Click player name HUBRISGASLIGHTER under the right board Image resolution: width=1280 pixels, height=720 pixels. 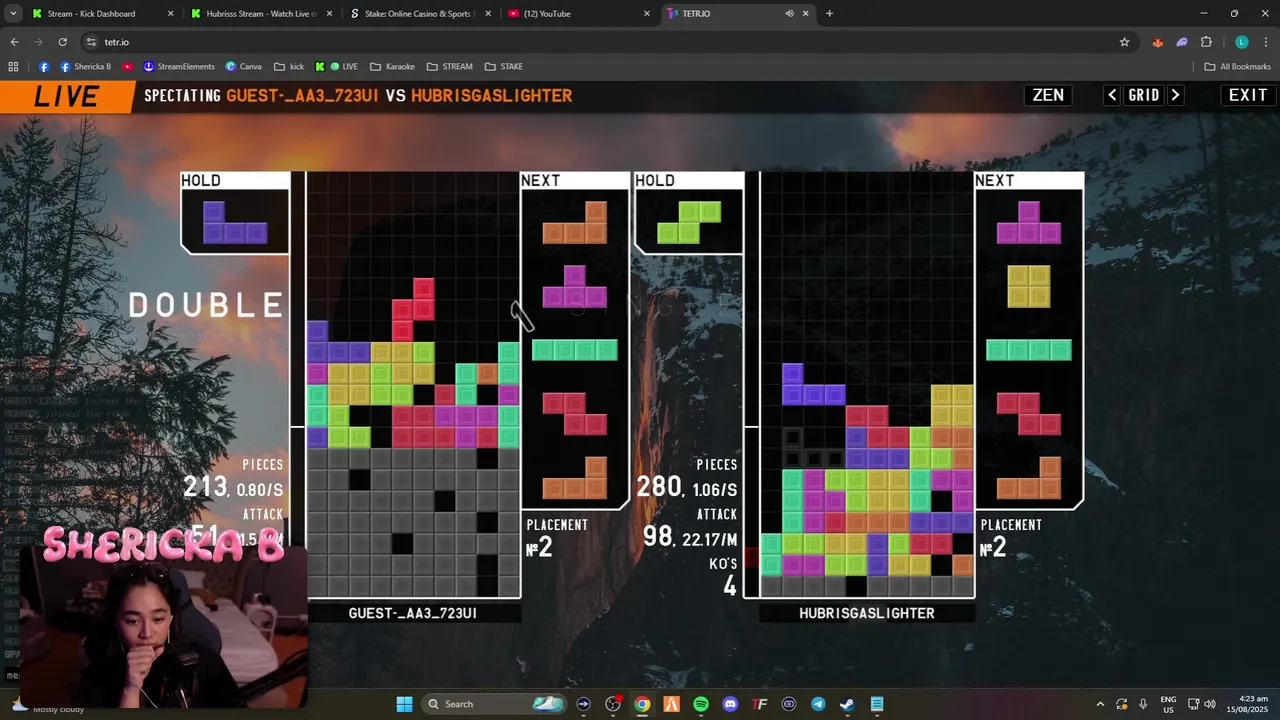(867, 613)
